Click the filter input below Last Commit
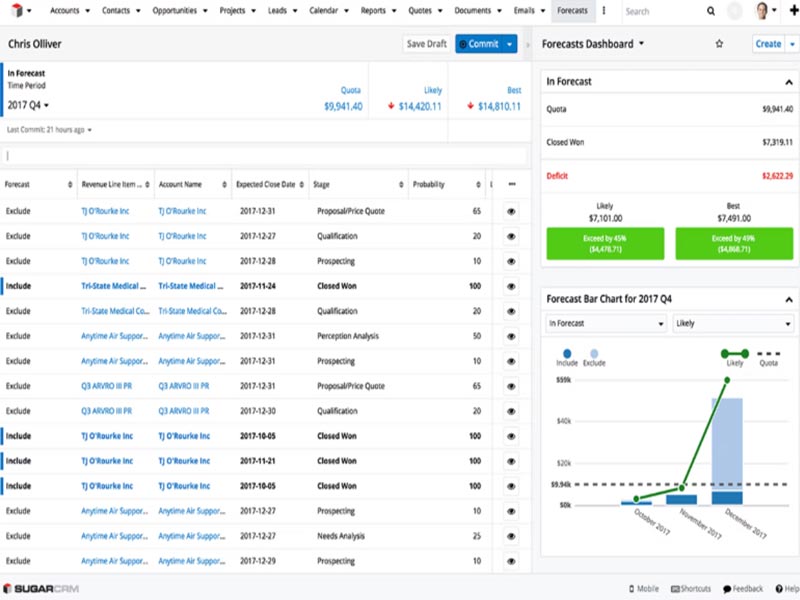Image resolution: width=800 pixels, height=600 pixels. pyautogui.click(x=265, y=154)
